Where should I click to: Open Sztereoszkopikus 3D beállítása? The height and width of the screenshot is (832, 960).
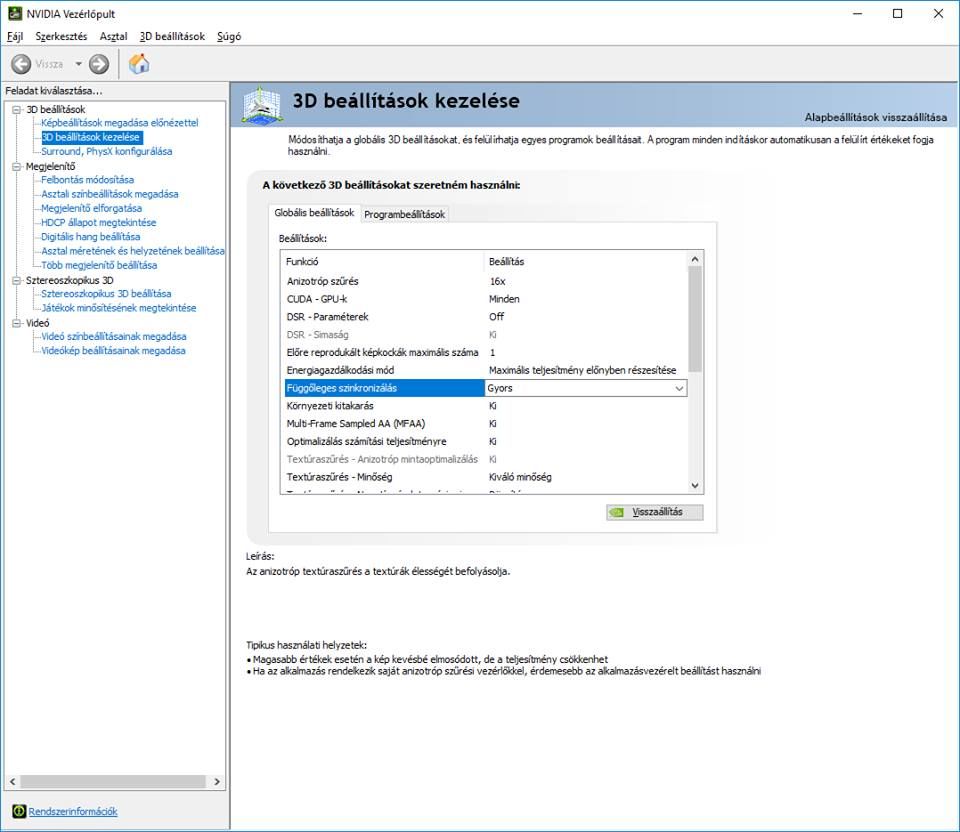pyautogui.click(x=106, y=294)
